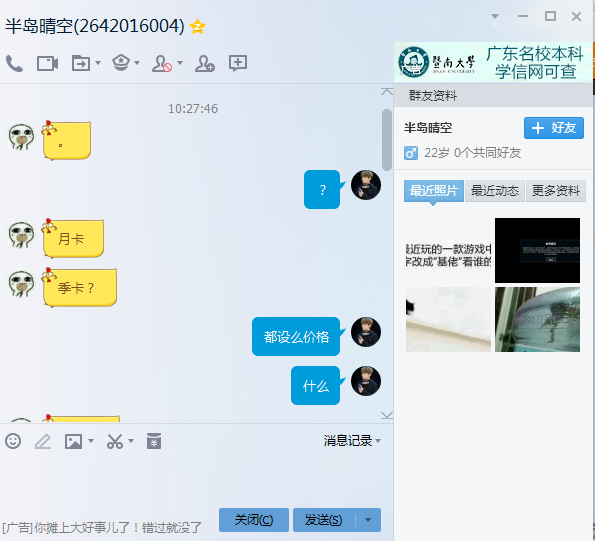Open the green glass photo thumbnail
The width and height of the screenshot is (595, 541).
pos(537,319)
